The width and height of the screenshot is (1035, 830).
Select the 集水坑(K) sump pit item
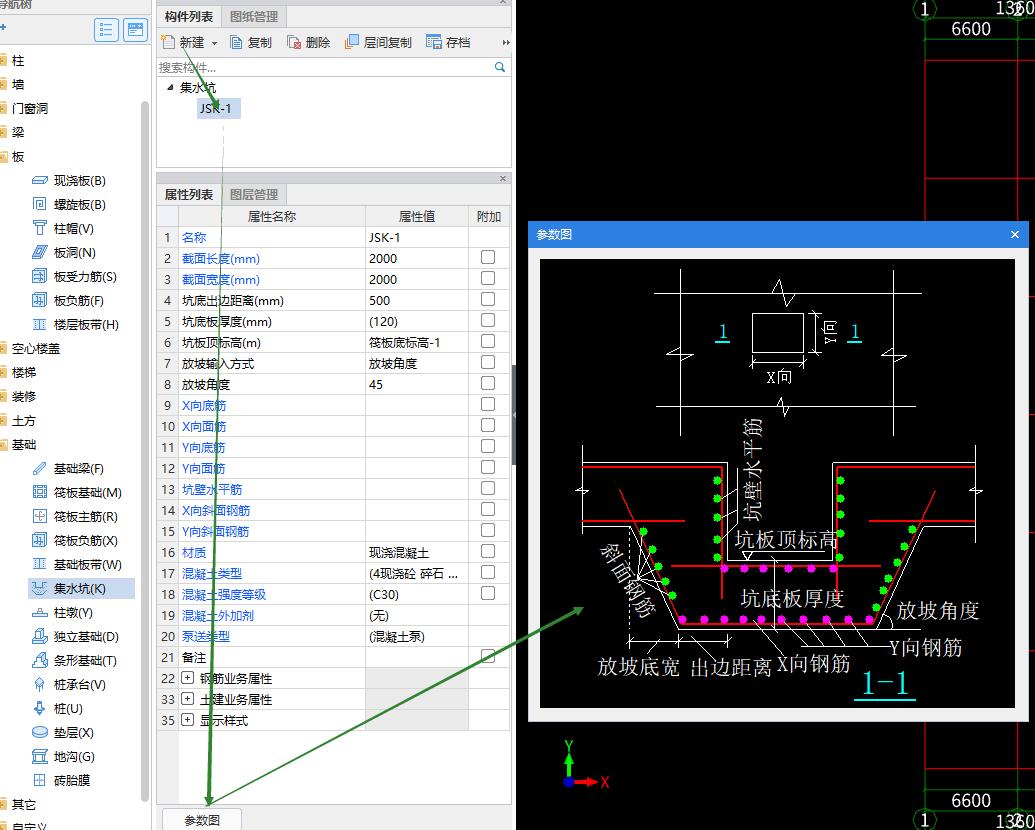point(81,589)
